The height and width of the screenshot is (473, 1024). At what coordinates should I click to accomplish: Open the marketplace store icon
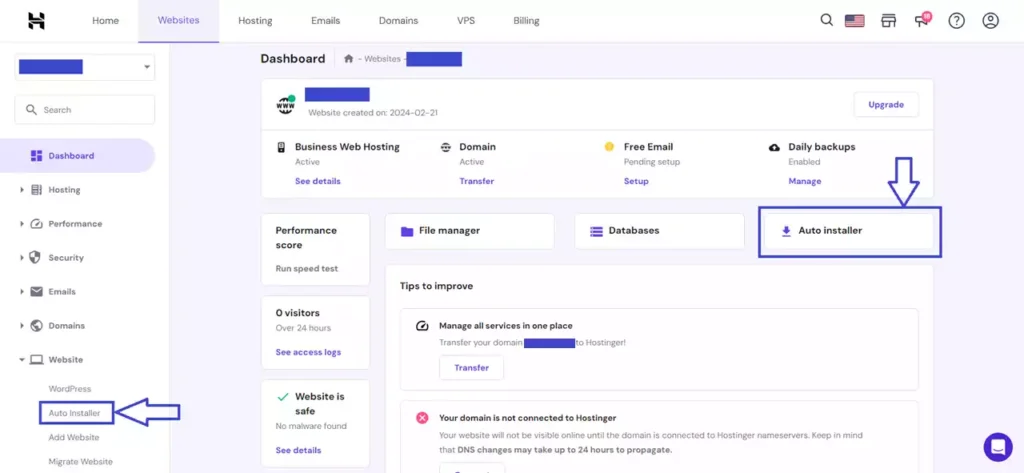coord(888,21)
